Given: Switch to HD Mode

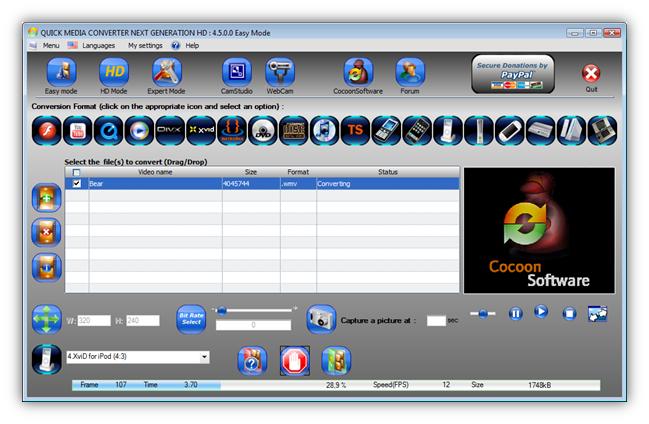Looking at the screenshot, I should (114, 73).
